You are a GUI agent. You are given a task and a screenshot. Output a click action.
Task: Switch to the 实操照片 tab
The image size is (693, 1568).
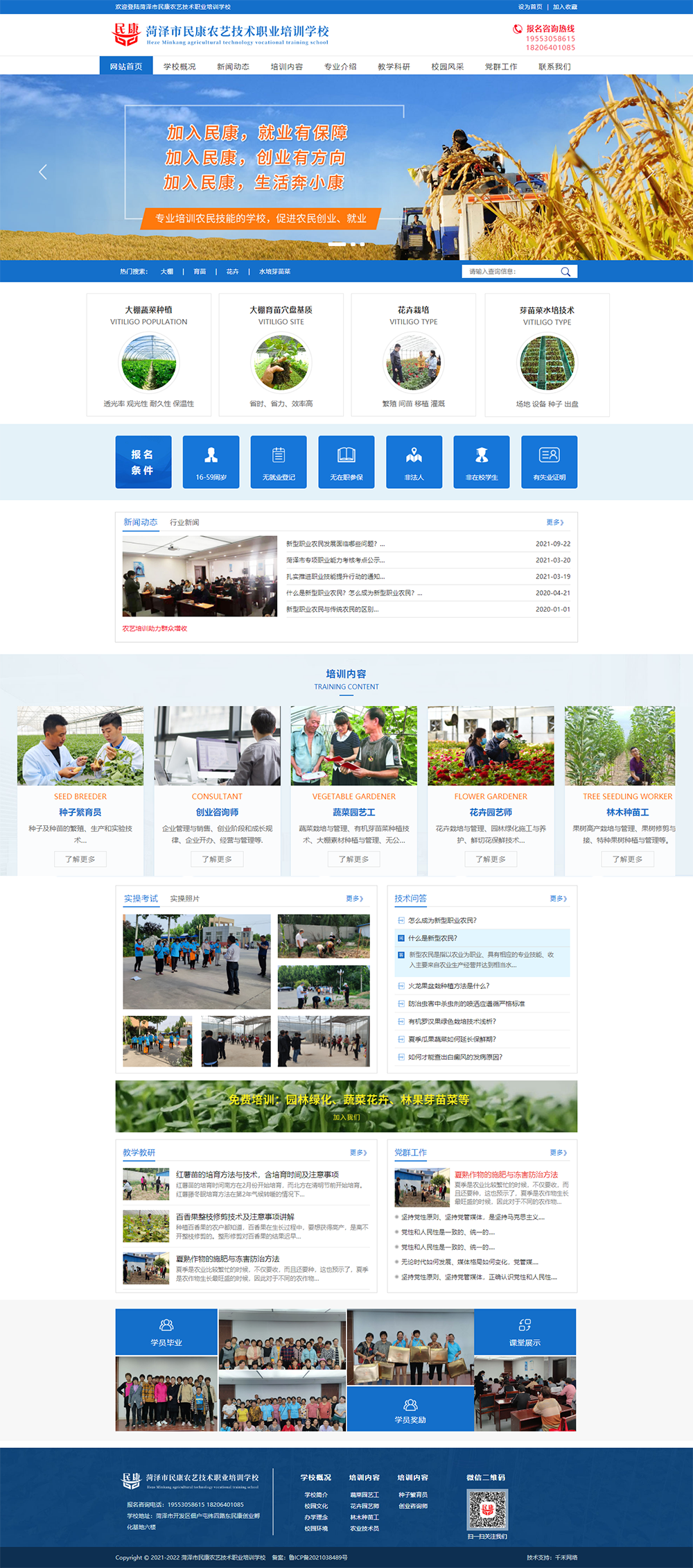pyautogui.click(x=185, y=898)
